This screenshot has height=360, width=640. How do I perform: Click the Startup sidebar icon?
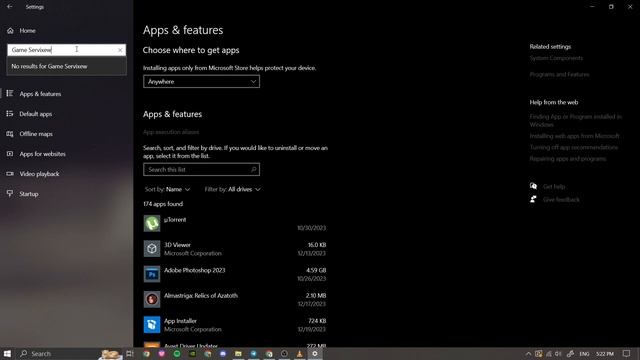coord(10,193)
